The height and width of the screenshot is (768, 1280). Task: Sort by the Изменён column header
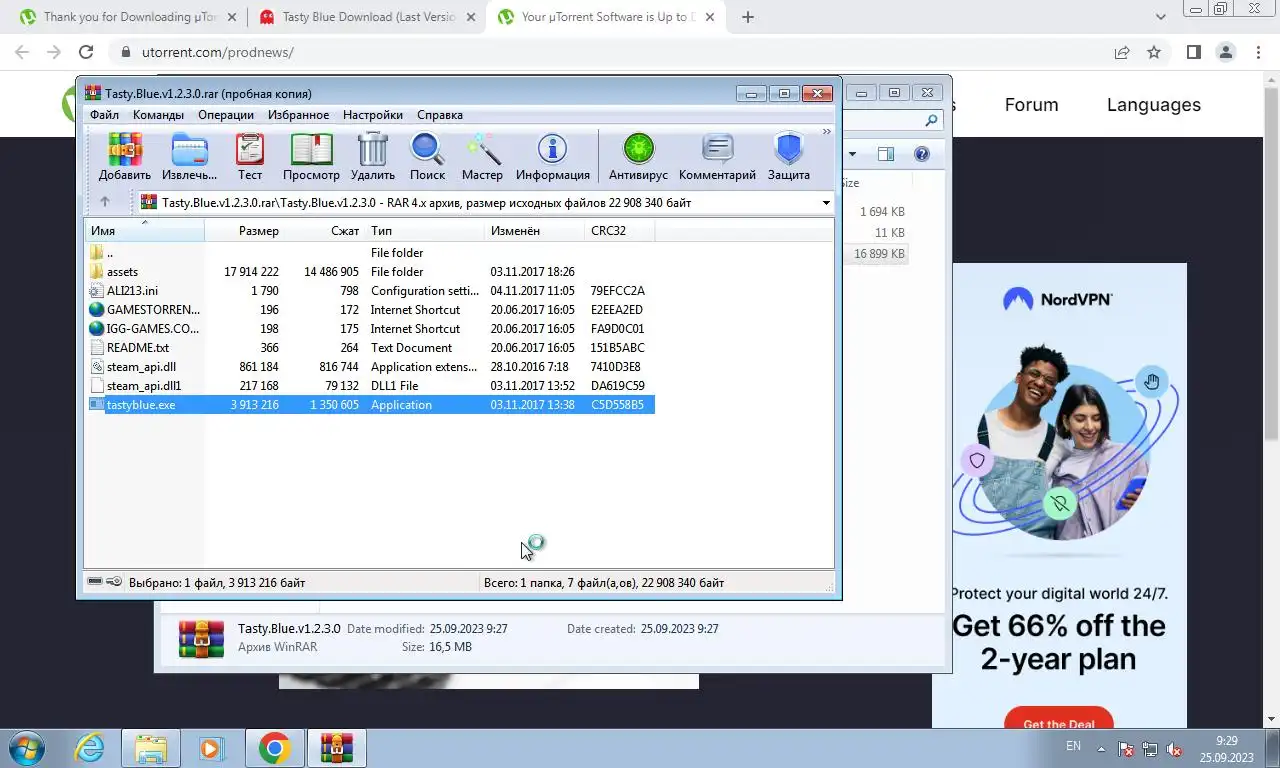[534, 231]
